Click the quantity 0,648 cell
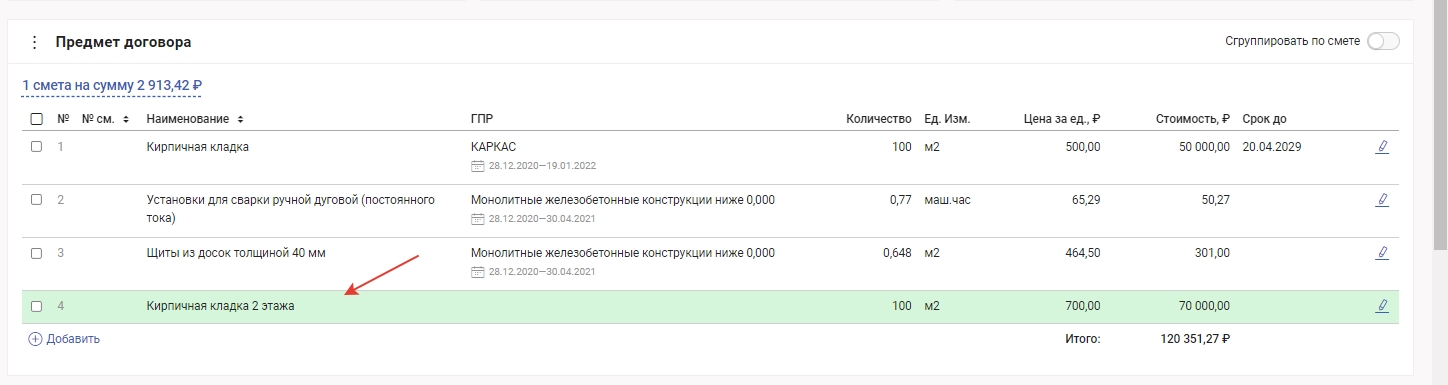The image size is (1448, 385). (x=897, y=253)
